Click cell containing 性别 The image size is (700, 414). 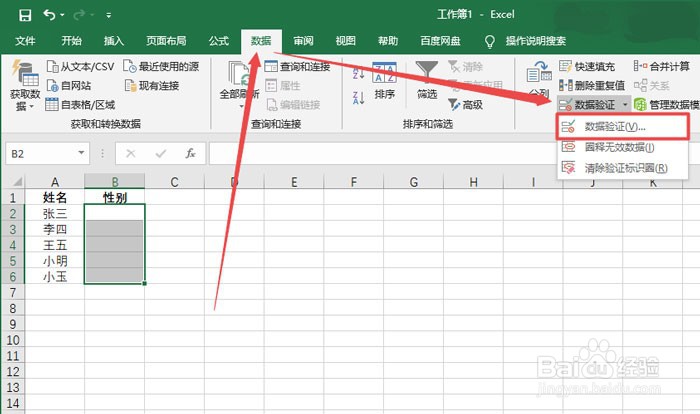point(115,197)
